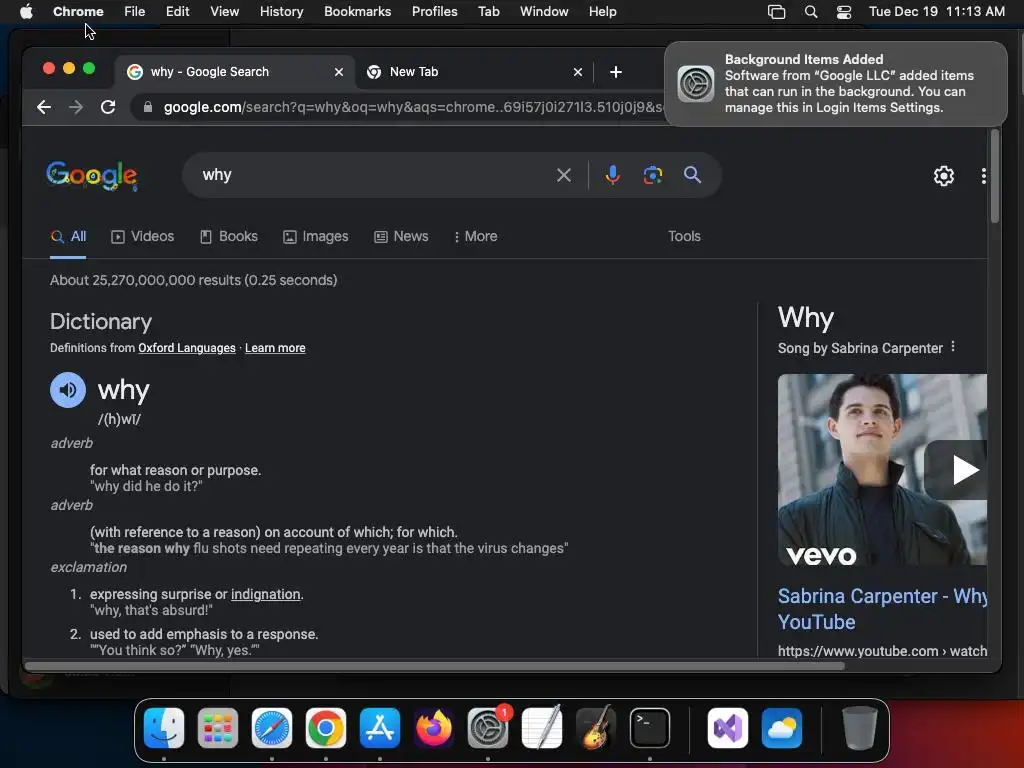Open Finder from the dock
Viewport: 1024px width, 768px height.
[x=164, y=728]
